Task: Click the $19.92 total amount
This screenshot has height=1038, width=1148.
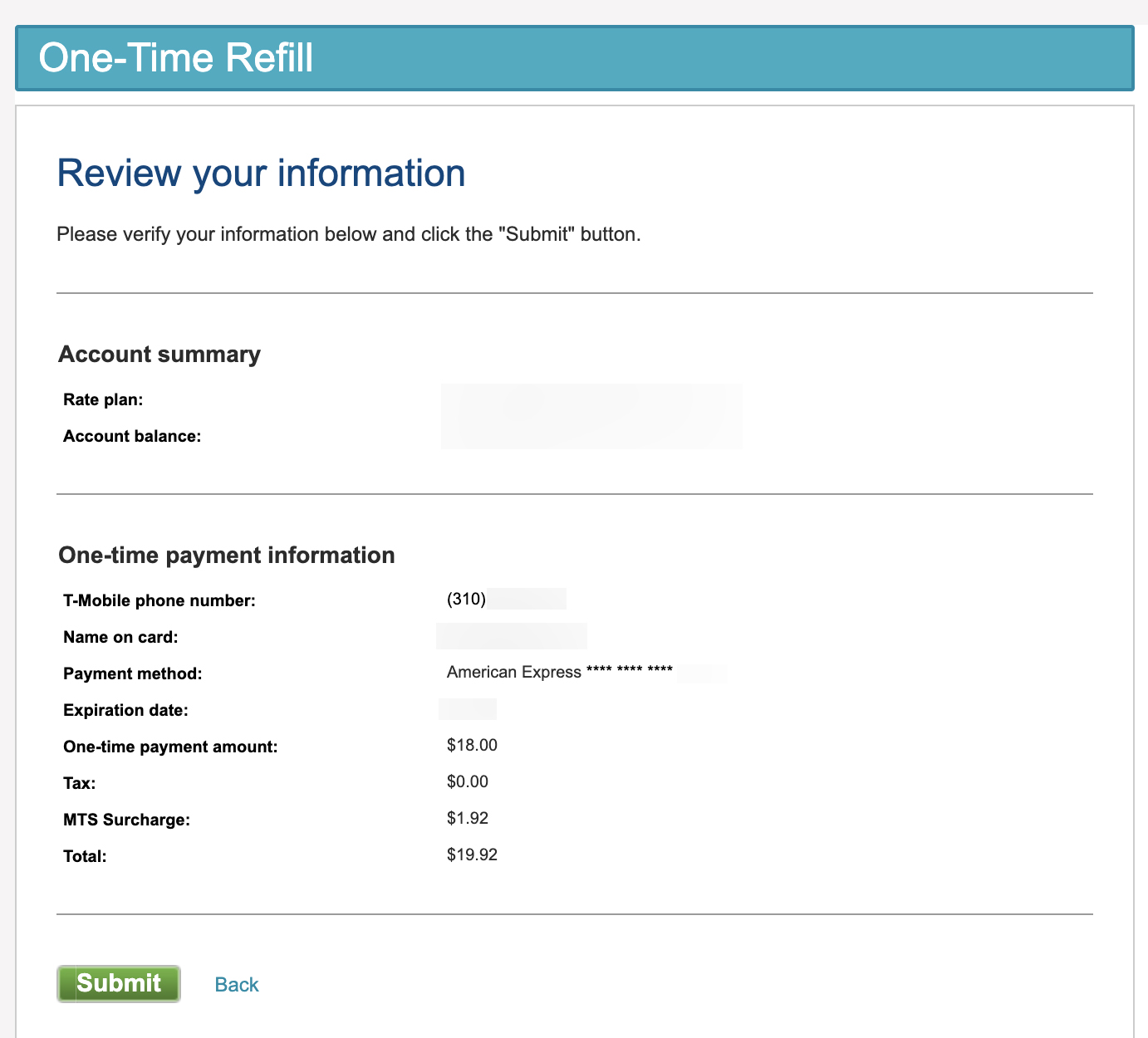Action: point(472,854)
